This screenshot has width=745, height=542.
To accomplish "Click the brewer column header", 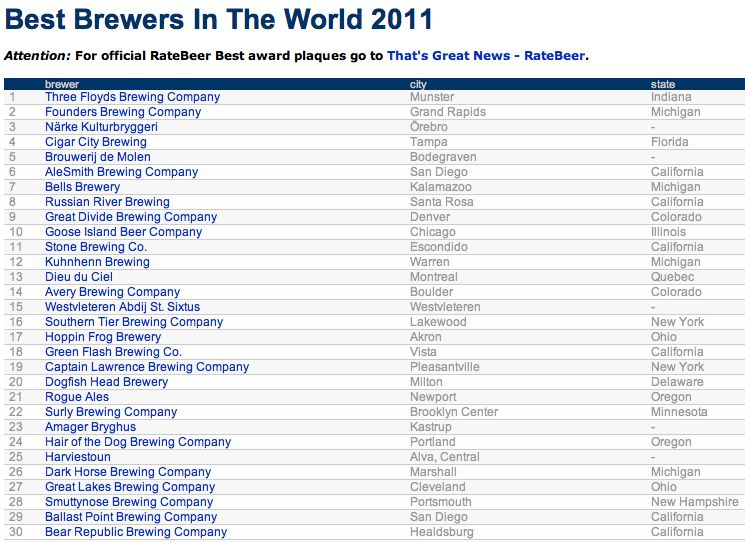I will pos(62,84).
